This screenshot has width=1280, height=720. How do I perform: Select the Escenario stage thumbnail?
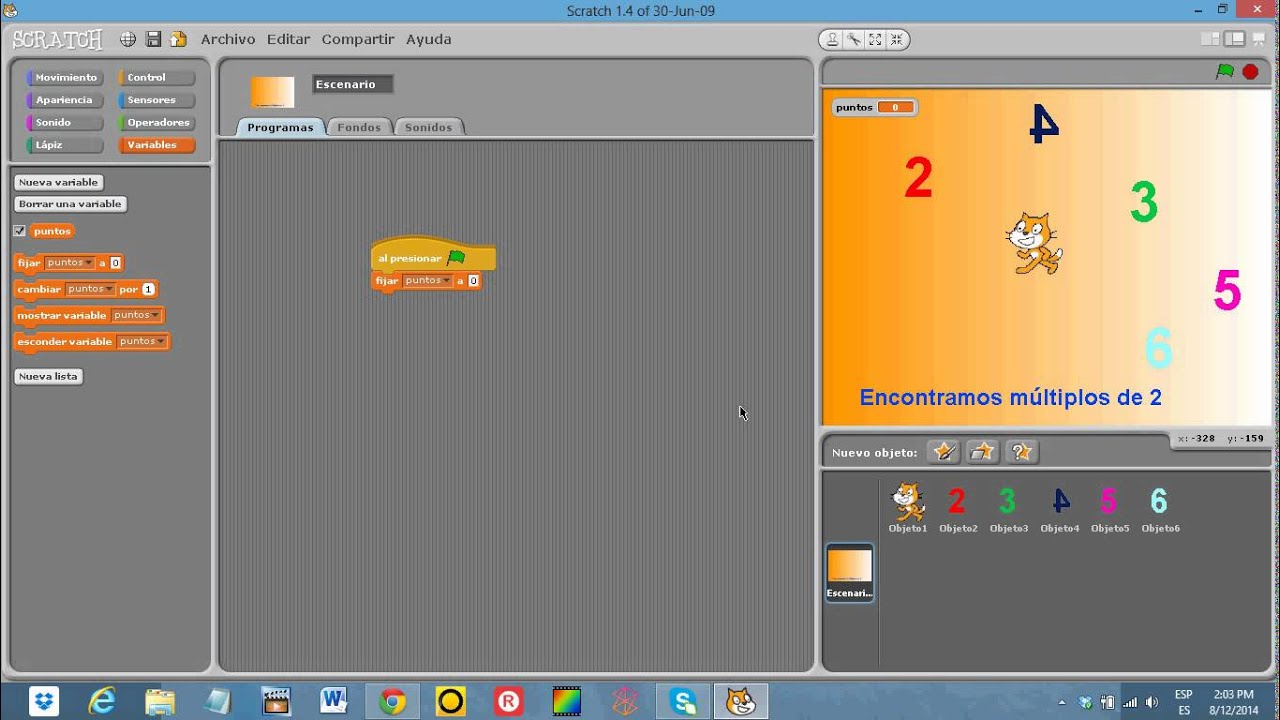(850, 573)
